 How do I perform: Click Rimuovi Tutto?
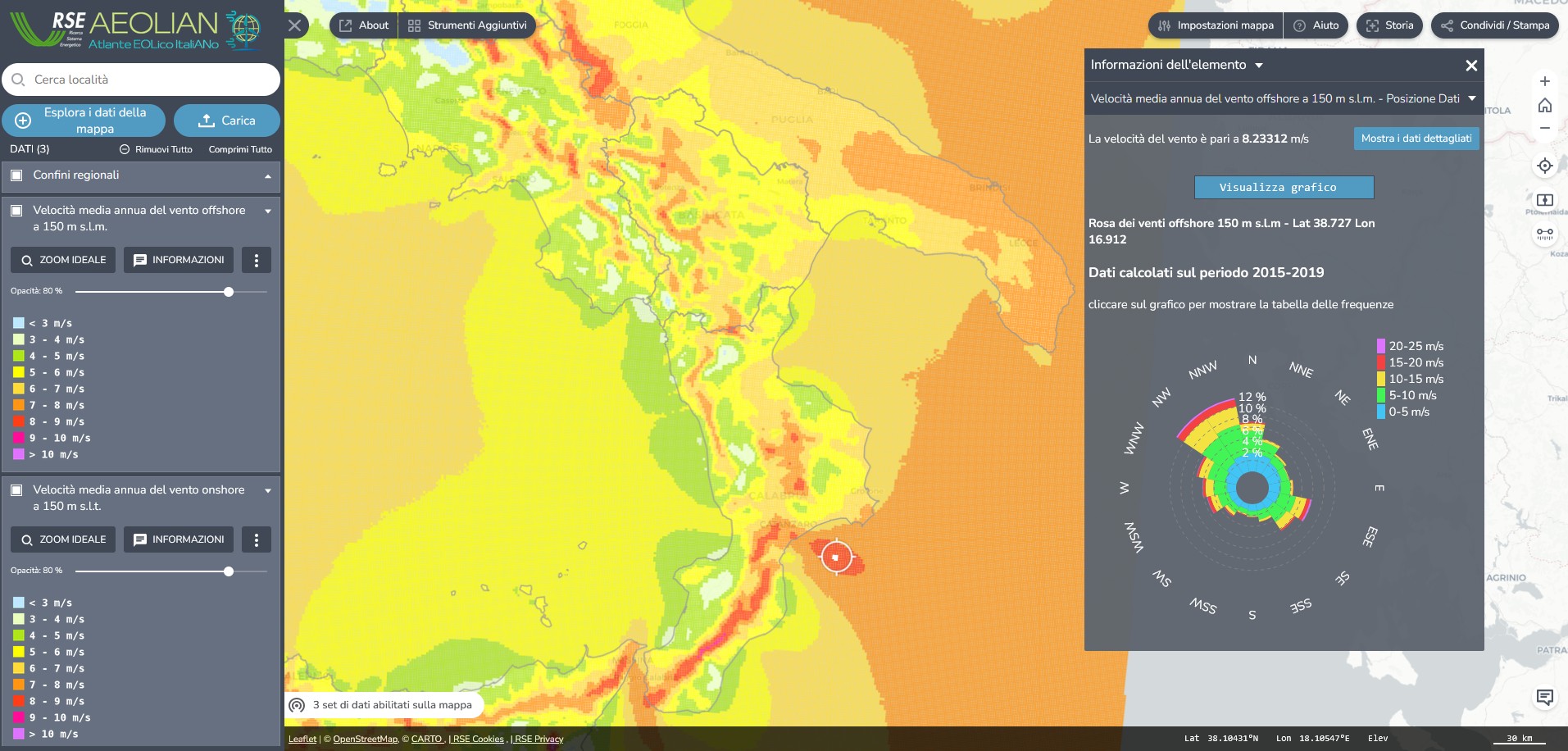156,149
